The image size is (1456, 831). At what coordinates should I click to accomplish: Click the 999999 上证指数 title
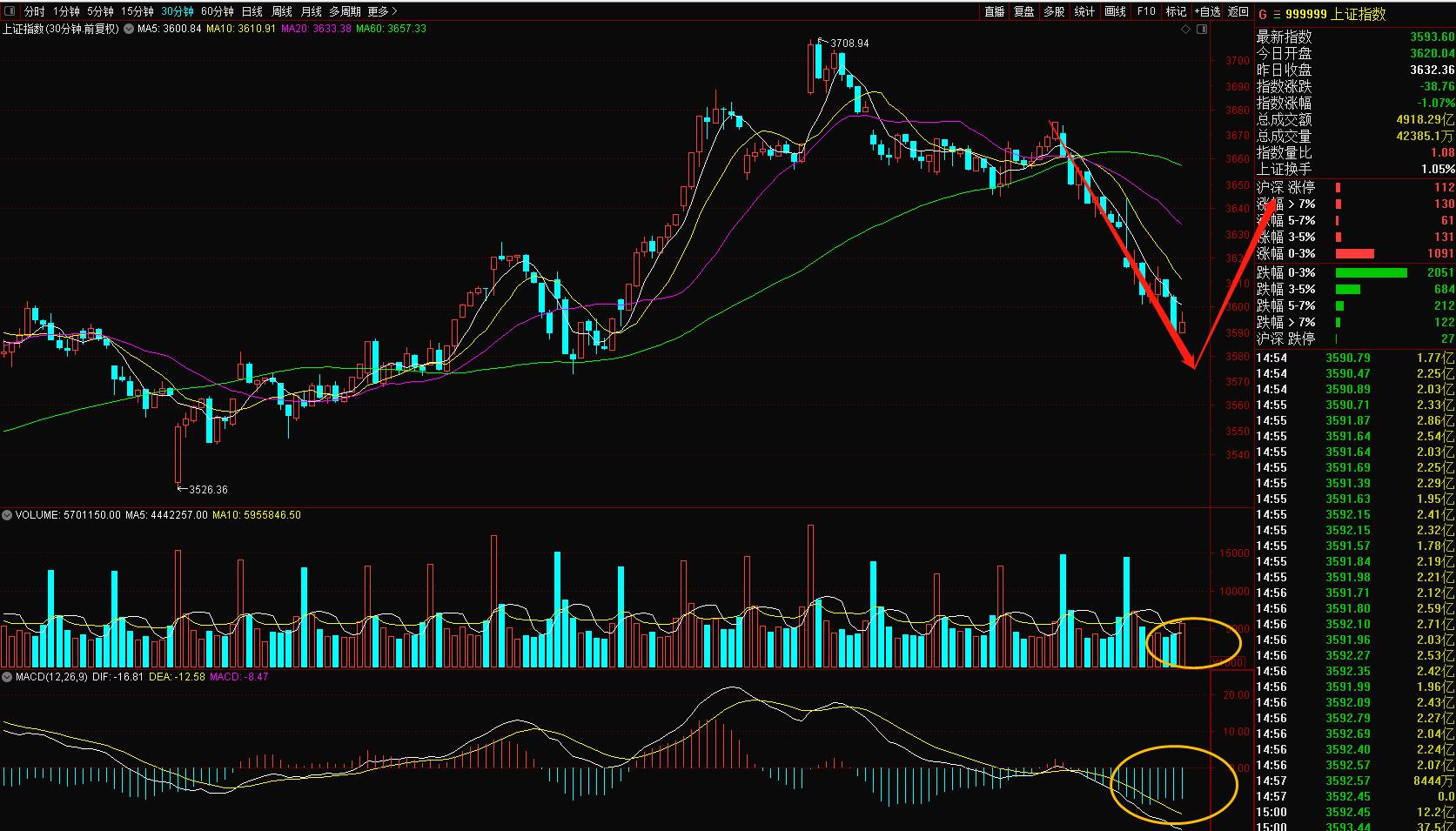1336,14
